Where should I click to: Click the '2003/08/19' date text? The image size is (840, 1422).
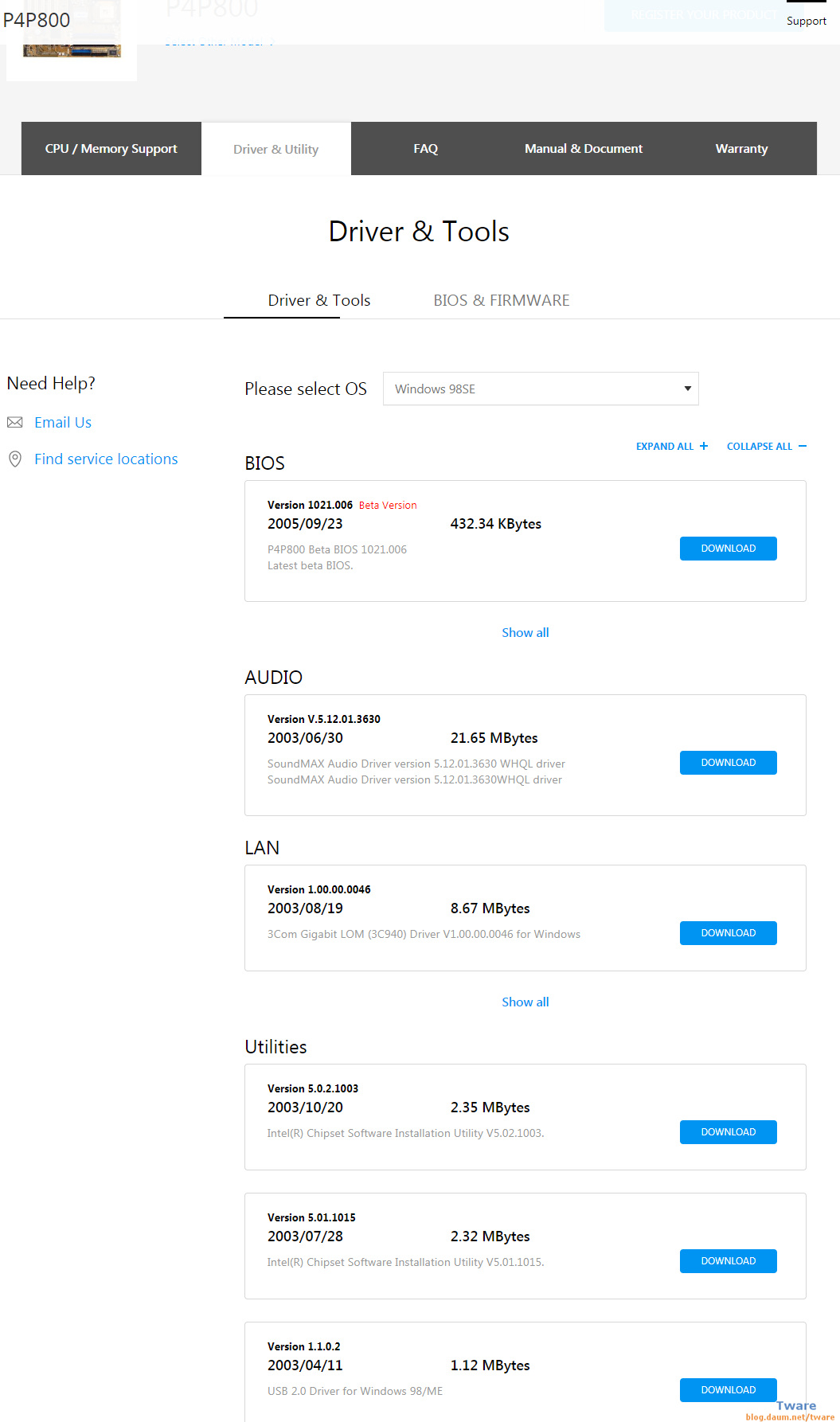click(x=305, y=908)
